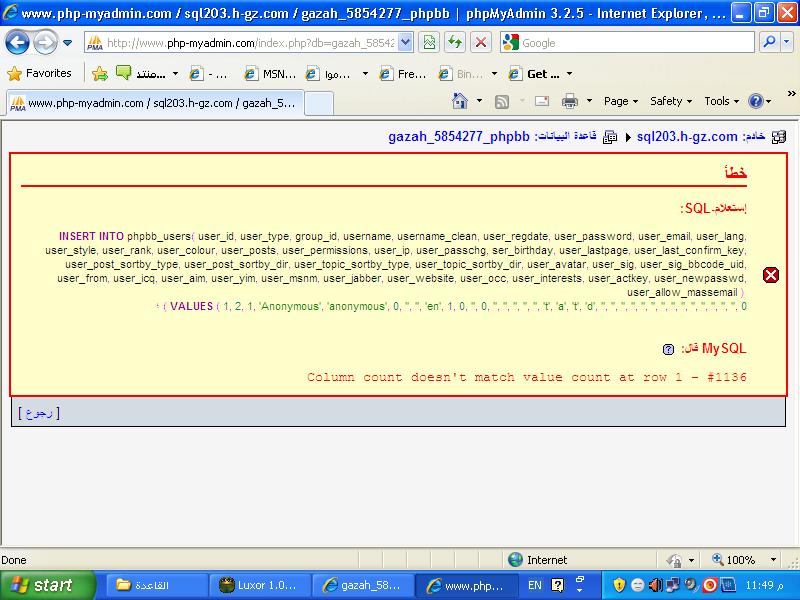Click the search magnifier button
The height and width of the screenshot is (600, 800).
(771, 43)
